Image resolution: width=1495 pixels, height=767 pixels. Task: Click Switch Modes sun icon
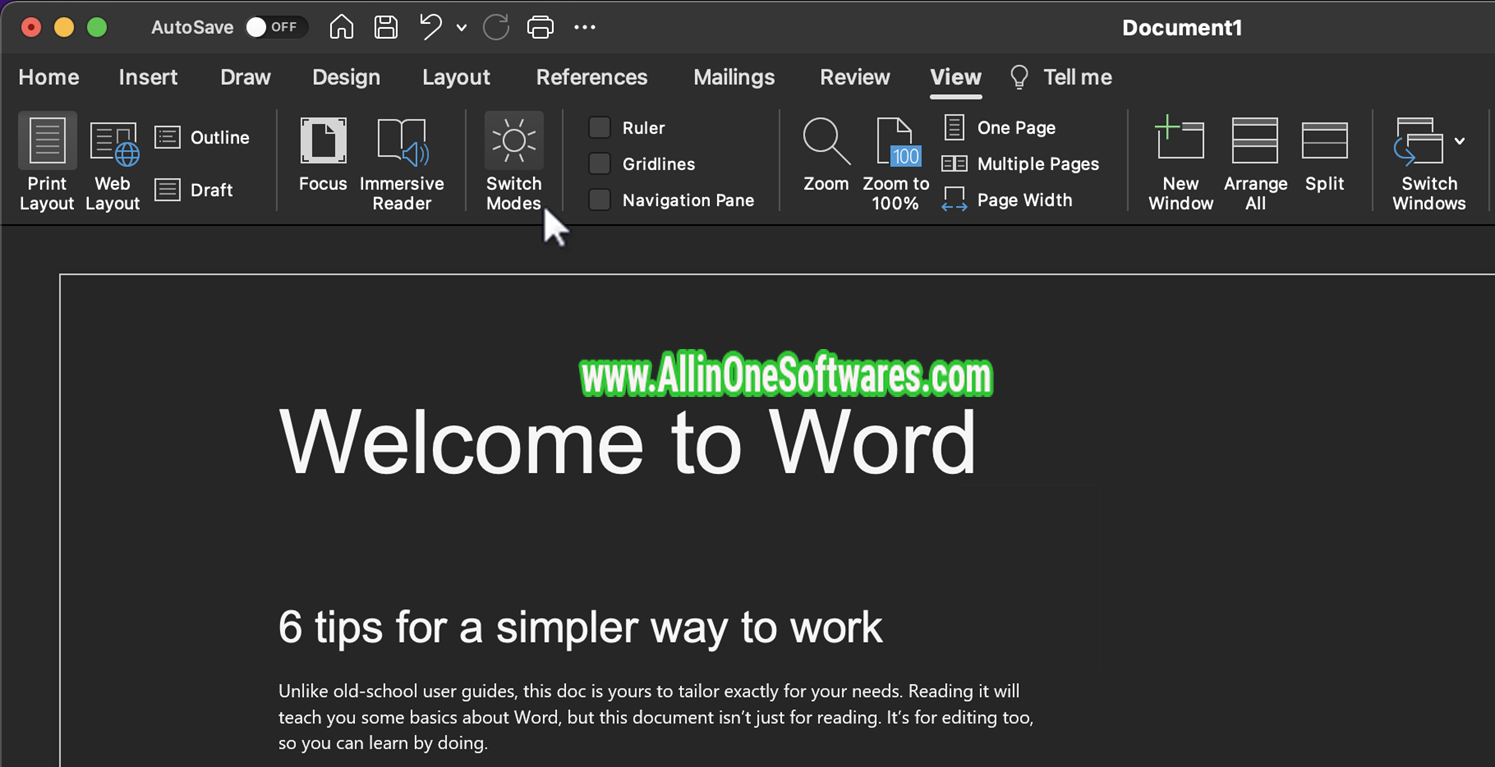514,142
